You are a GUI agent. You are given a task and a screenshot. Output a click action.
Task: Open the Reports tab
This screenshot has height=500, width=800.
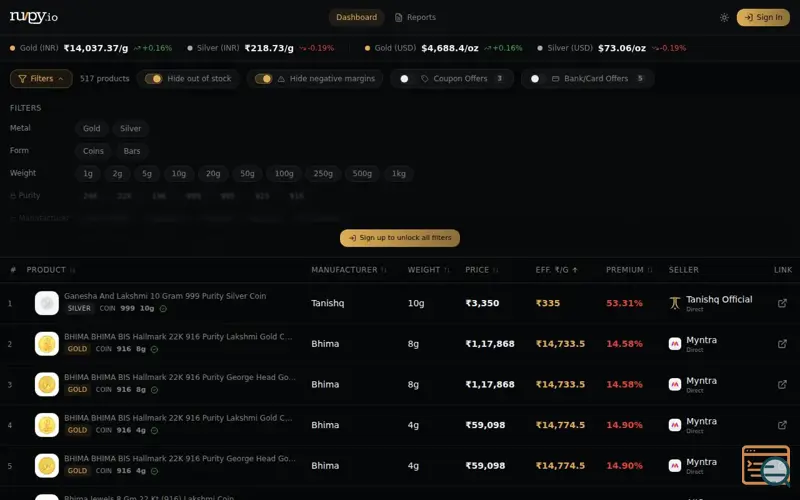coord(415,17)
